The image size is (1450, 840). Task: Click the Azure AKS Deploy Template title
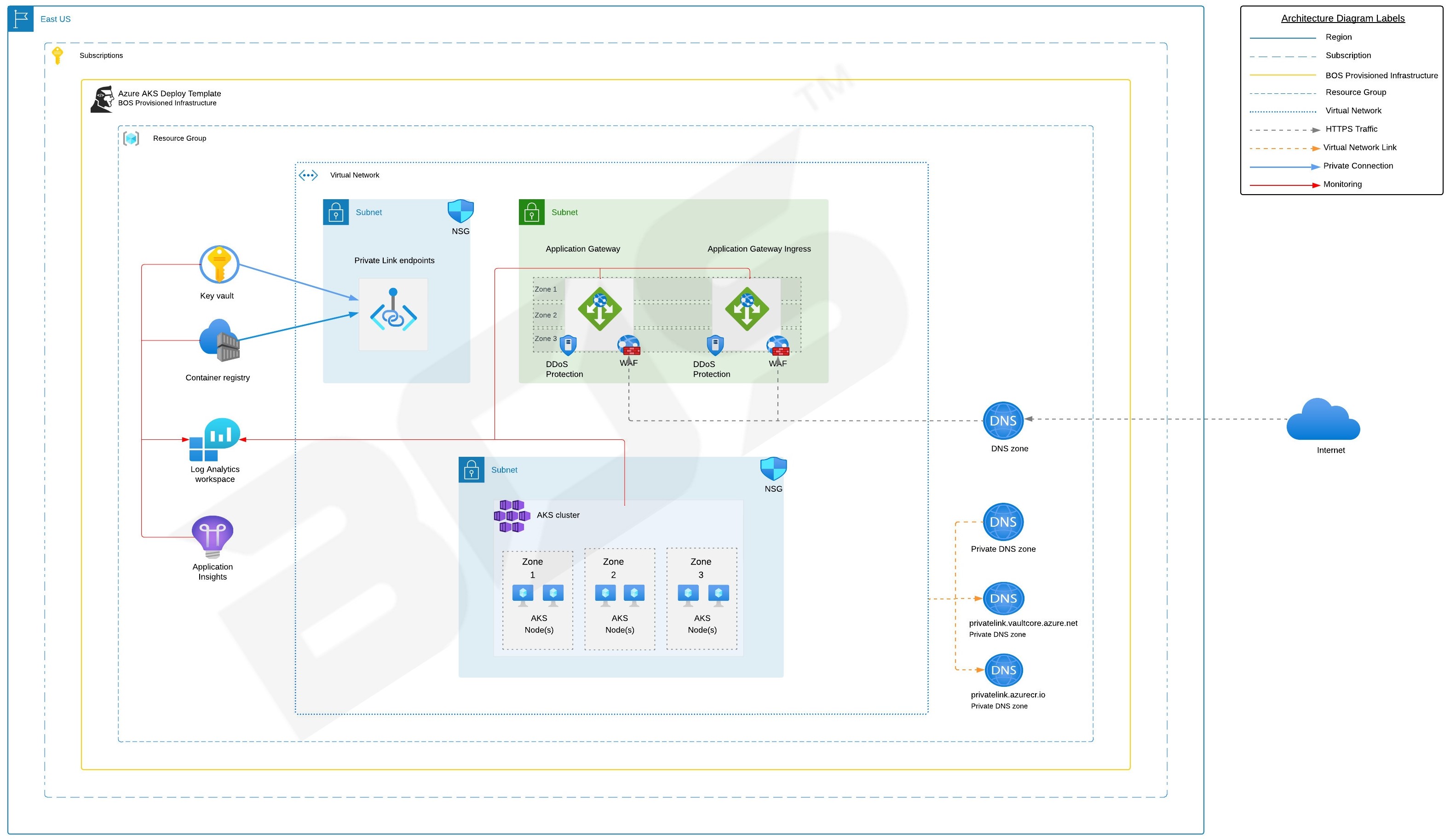pos(169,93)
